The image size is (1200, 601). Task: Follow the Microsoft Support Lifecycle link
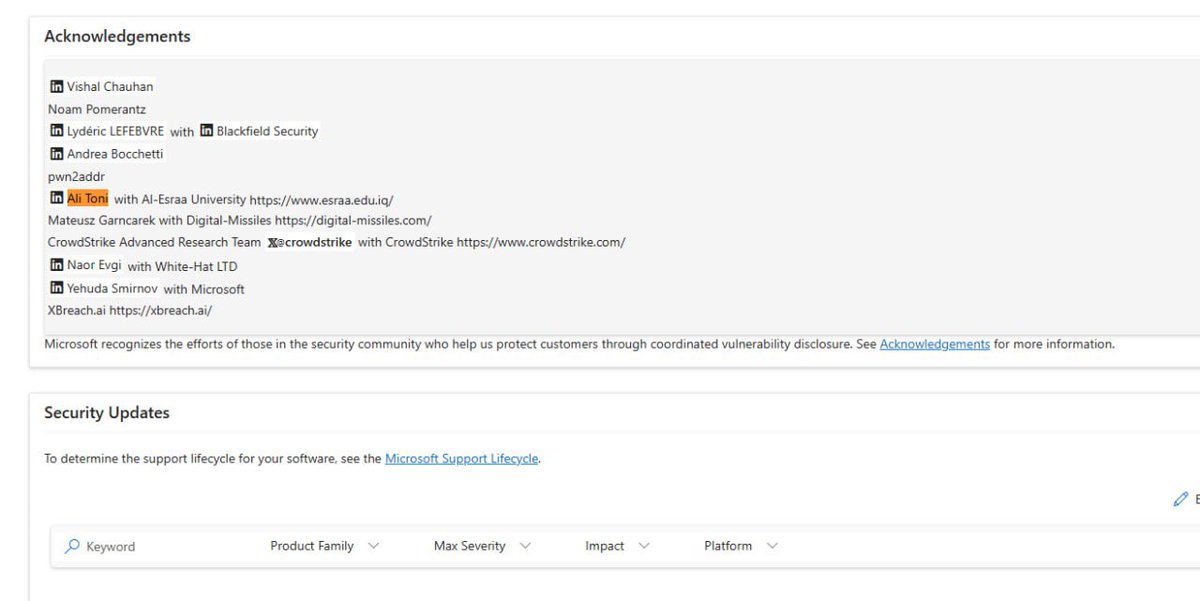click(462, 459)
